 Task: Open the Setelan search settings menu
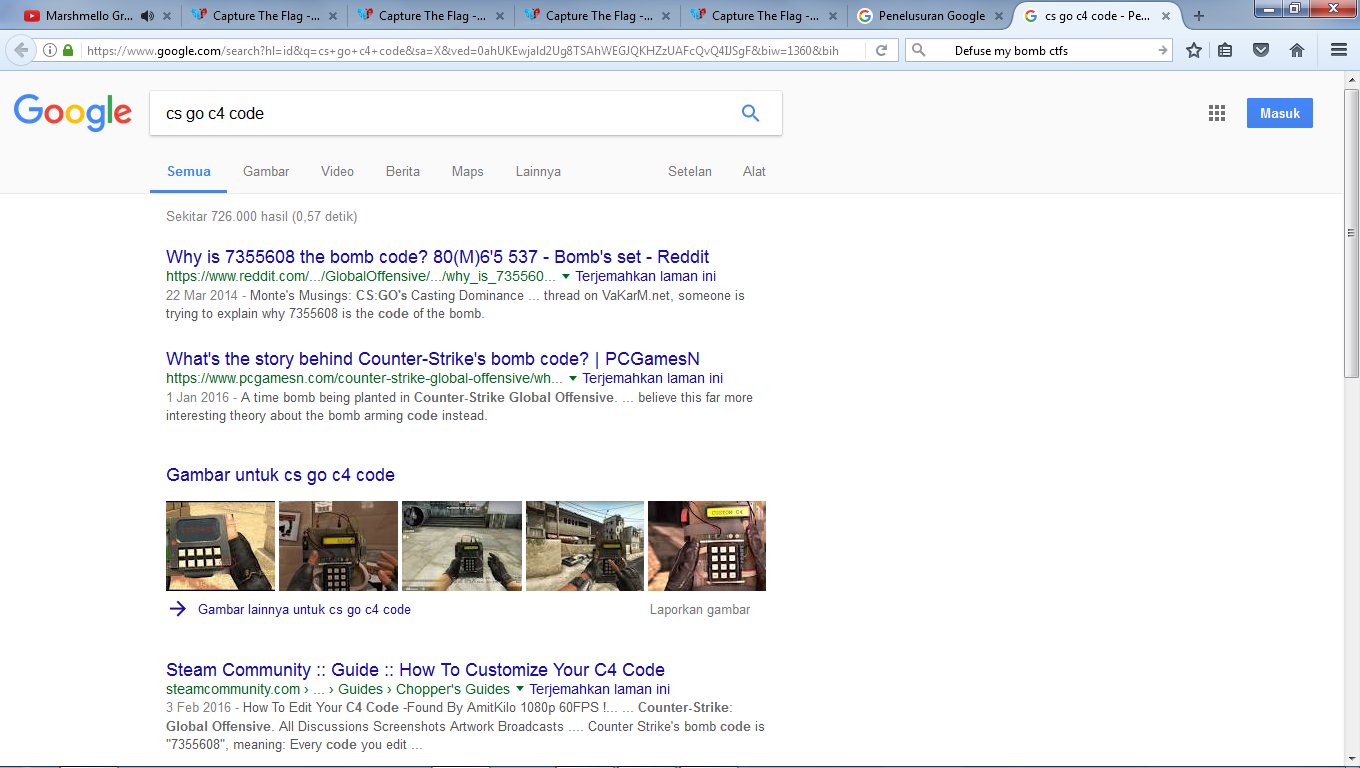point(690,171)
